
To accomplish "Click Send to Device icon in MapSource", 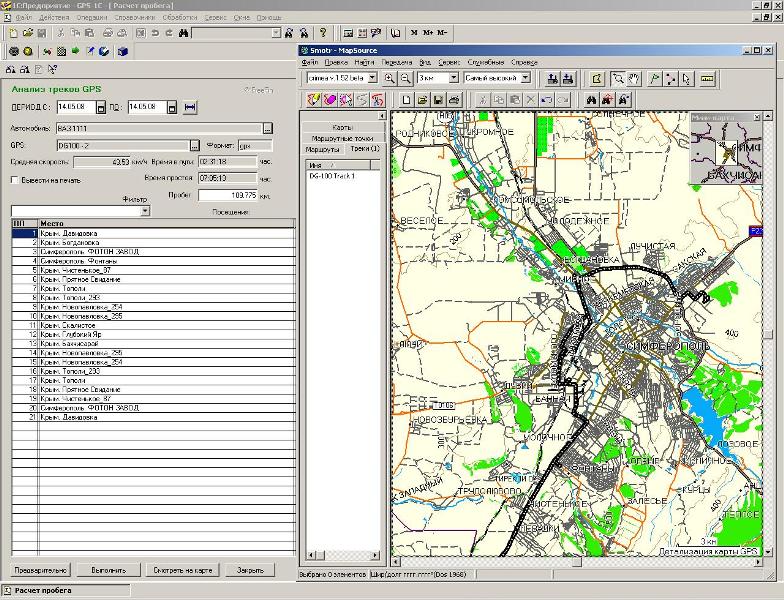I will point(552,78).
